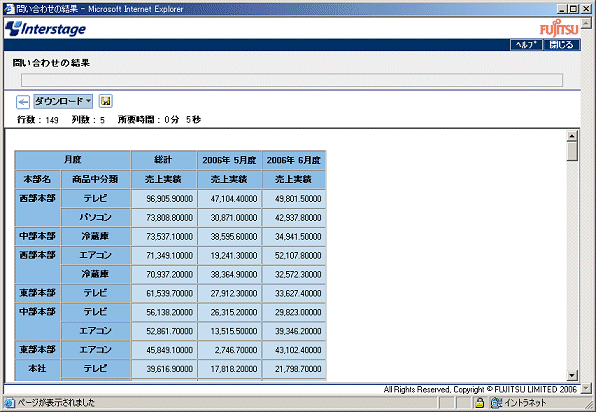Select the 2006年 5月度 column header

(229, 160)
